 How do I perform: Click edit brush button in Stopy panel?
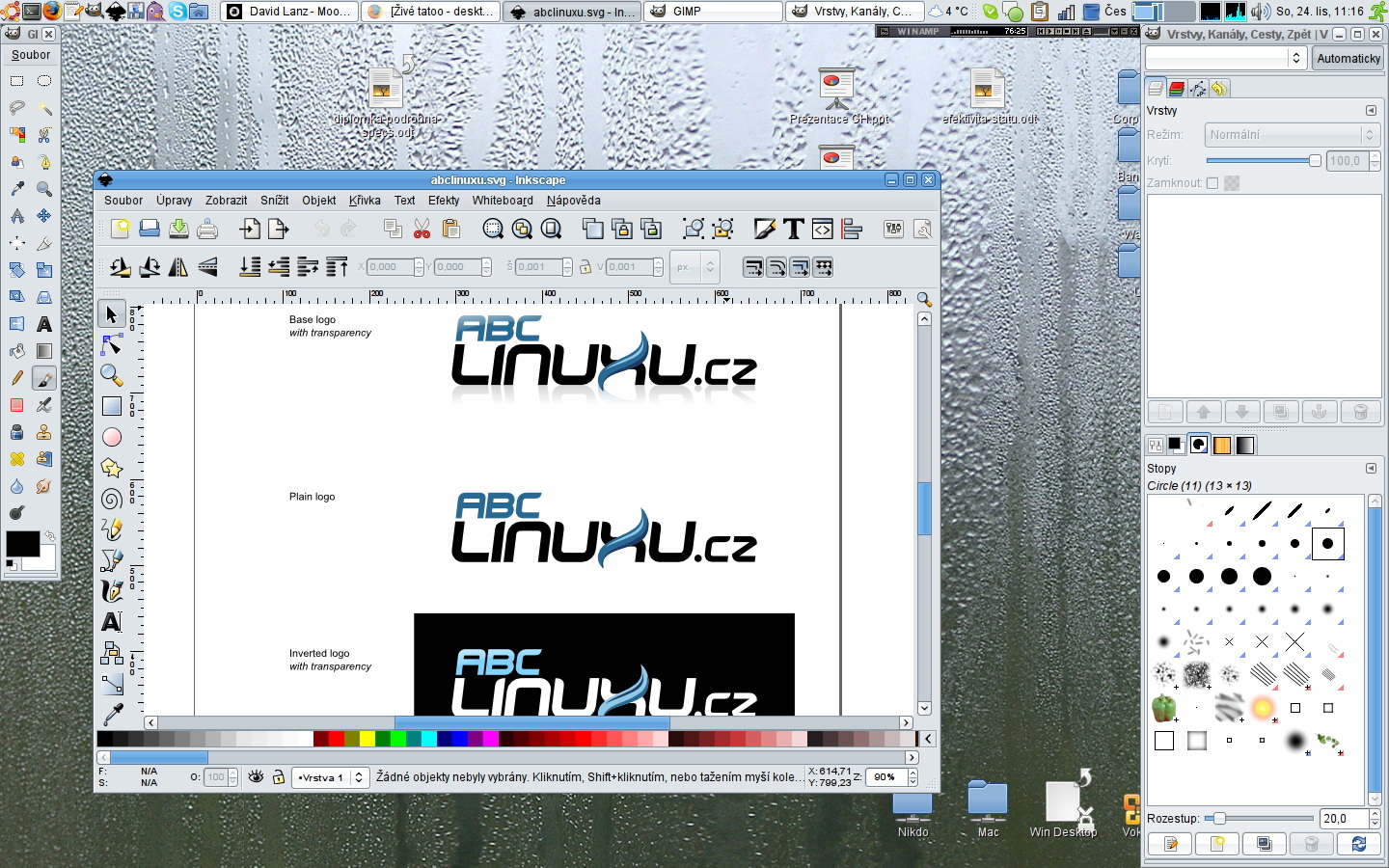tap(1171, 844)
